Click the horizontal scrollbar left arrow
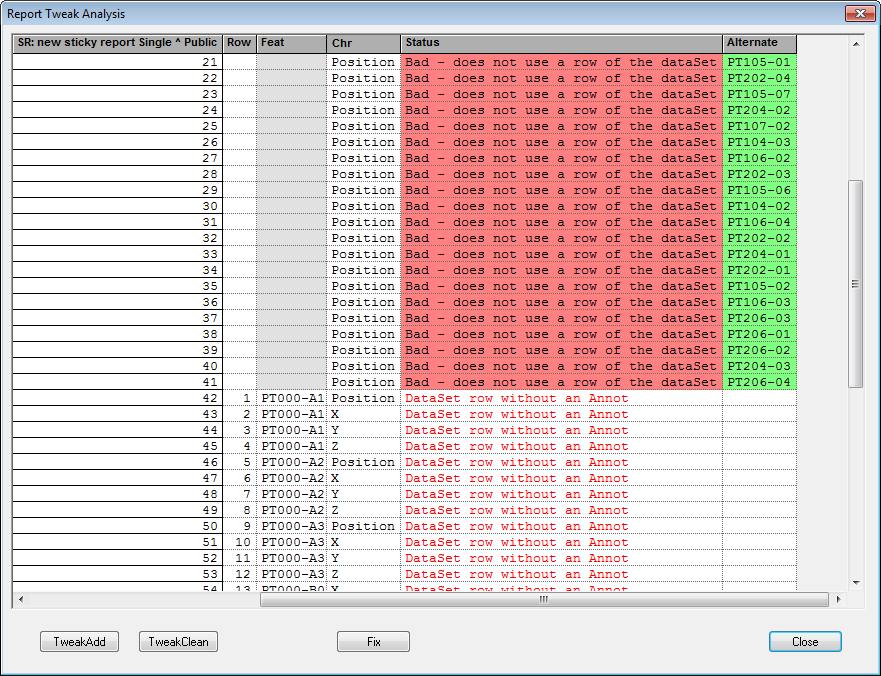The width and height of the screenshot is (881, 676). [20, 600]
